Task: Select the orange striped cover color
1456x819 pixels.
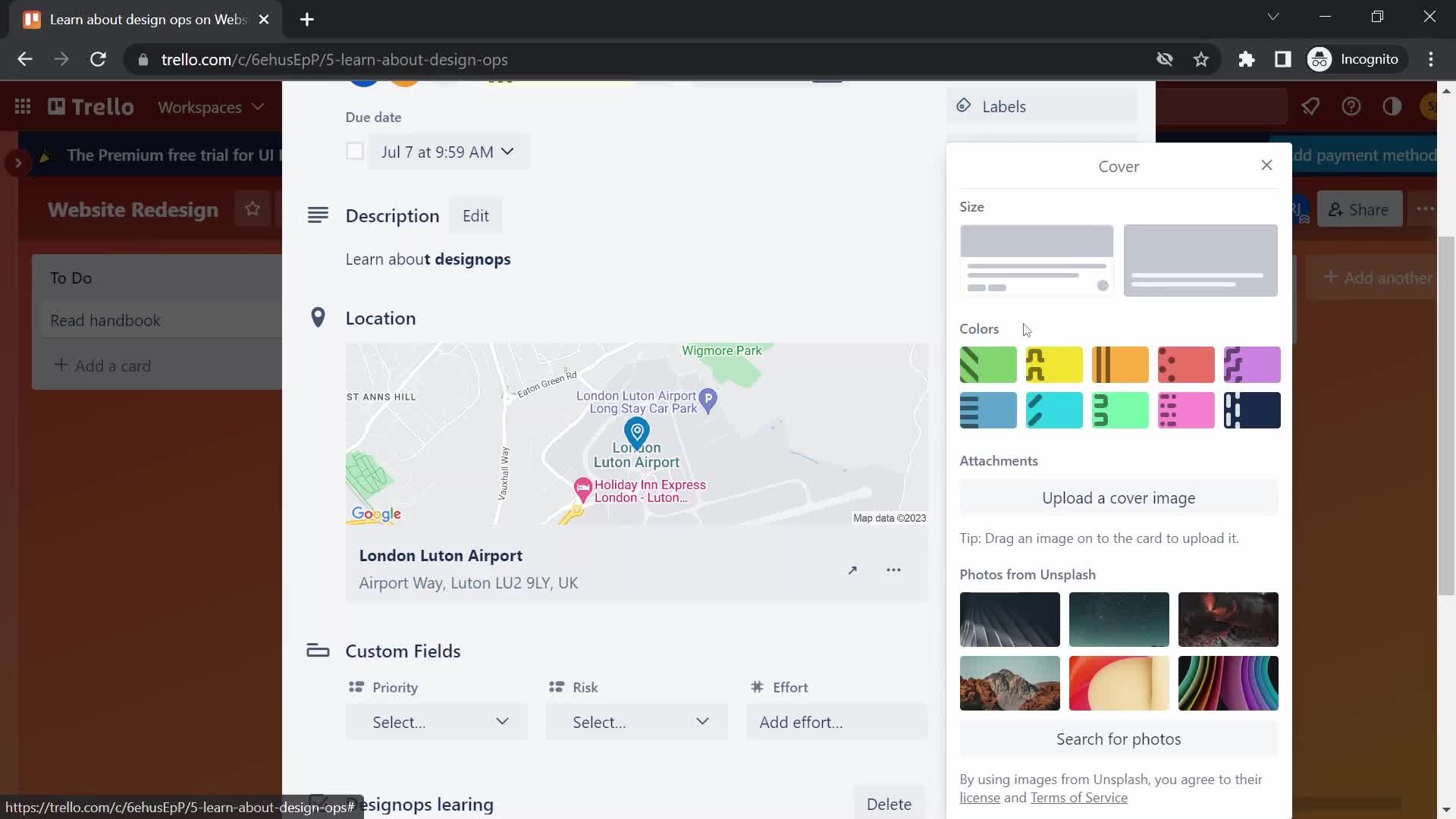Action: tap(1120, 365)
